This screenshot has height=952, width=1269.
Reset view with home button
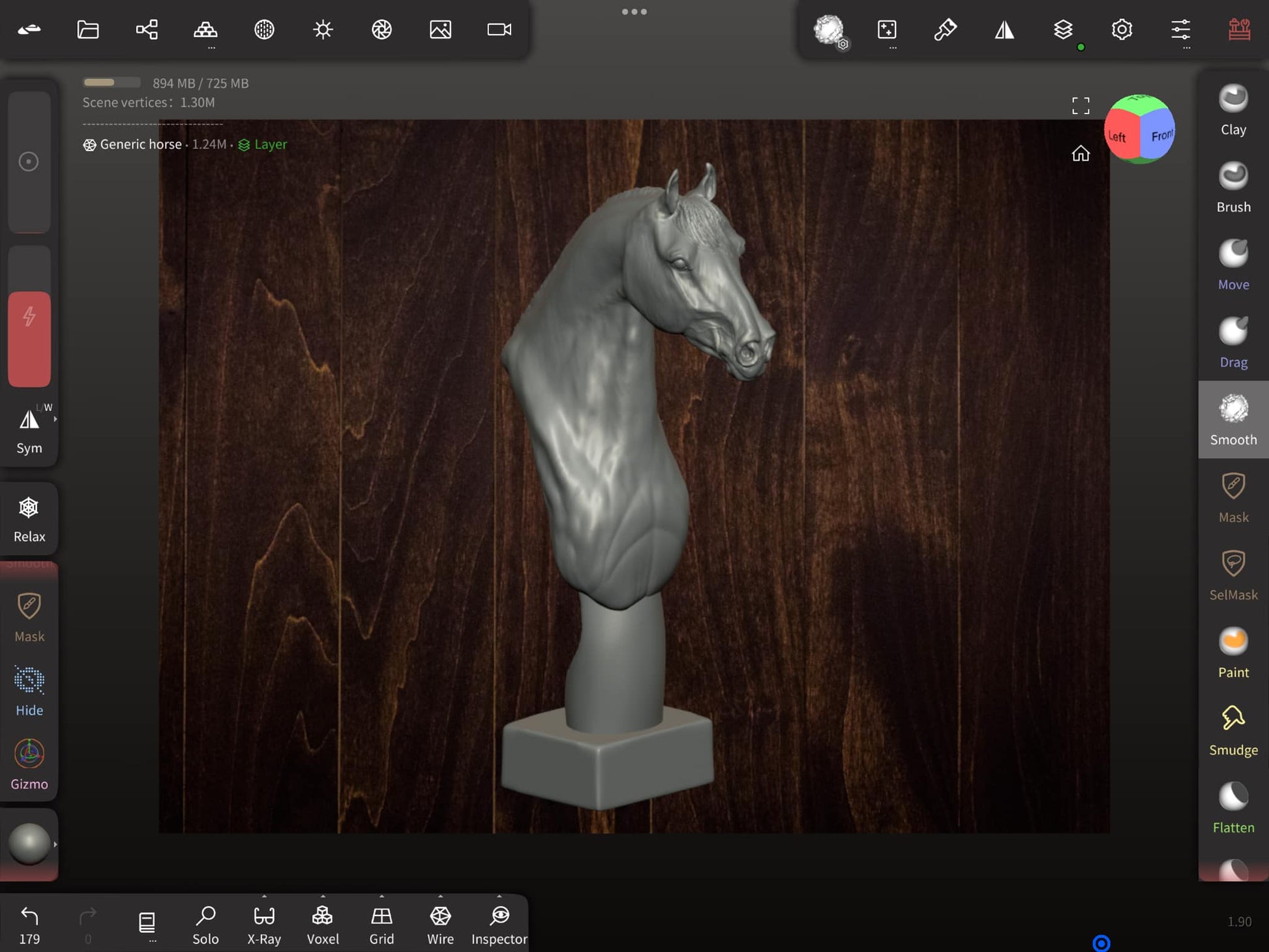1081,154
